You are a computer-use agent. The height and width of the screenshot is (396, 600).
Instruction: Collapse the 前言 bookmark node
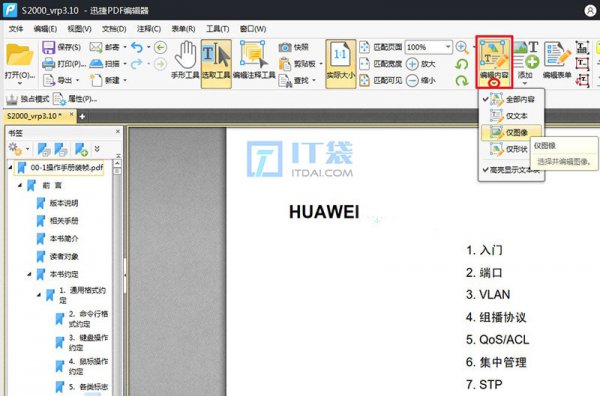20,185
